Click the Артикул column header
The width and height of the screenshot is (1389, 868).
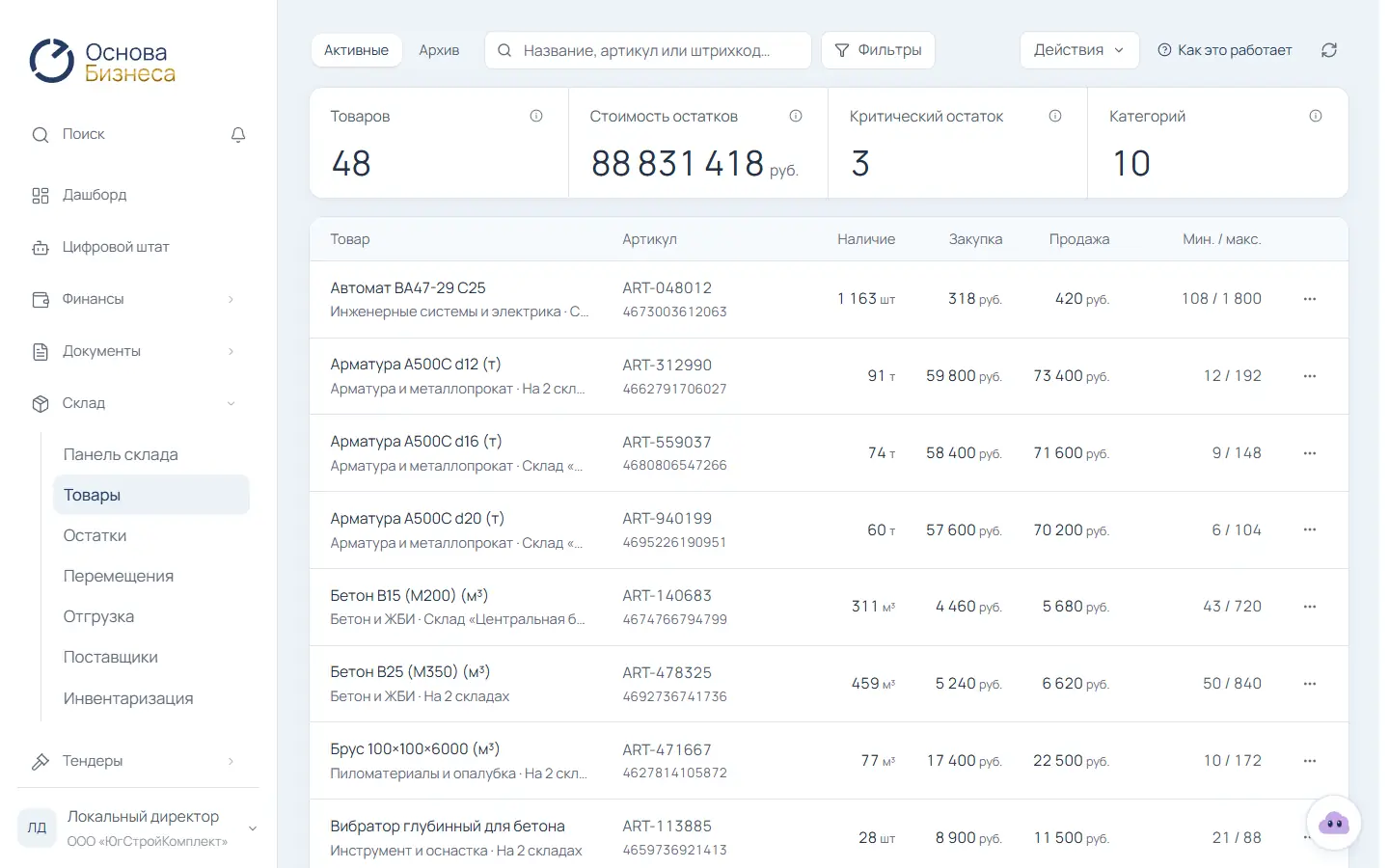pyautogui.click(x=649, y=239)
